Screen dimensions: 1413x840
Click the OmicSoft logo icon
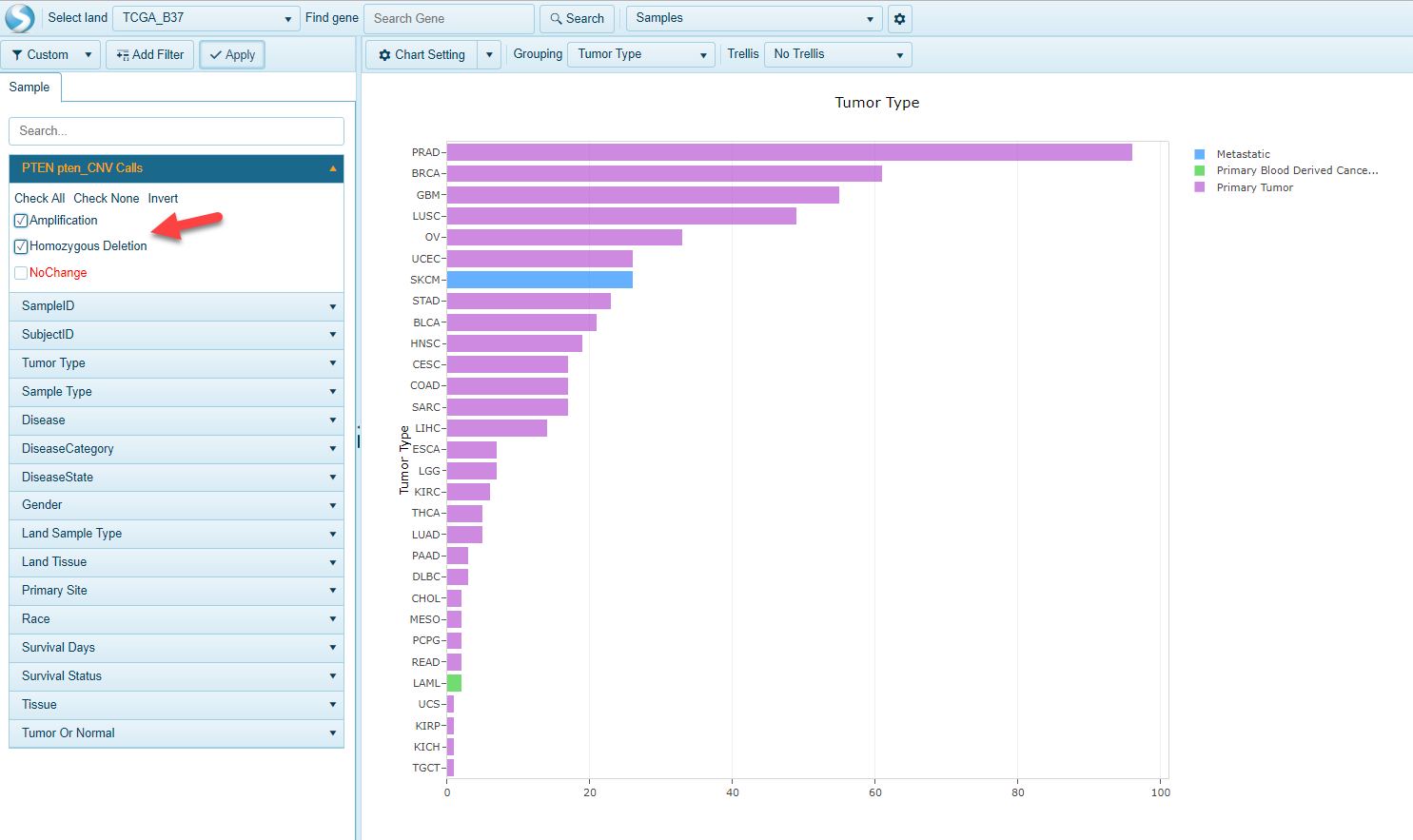[x=19, y=18]
